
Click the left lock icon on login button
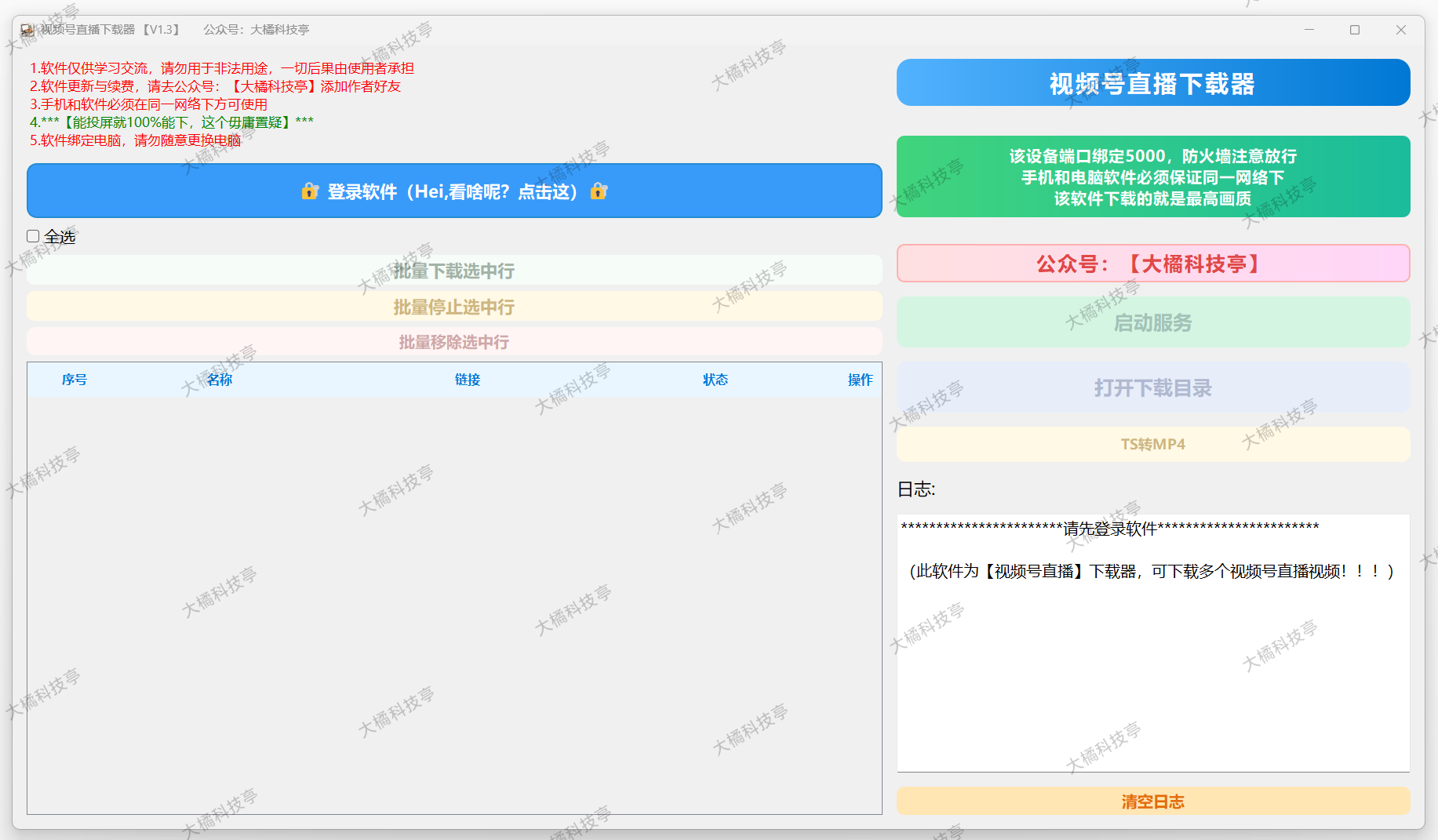tap(310, 191)
